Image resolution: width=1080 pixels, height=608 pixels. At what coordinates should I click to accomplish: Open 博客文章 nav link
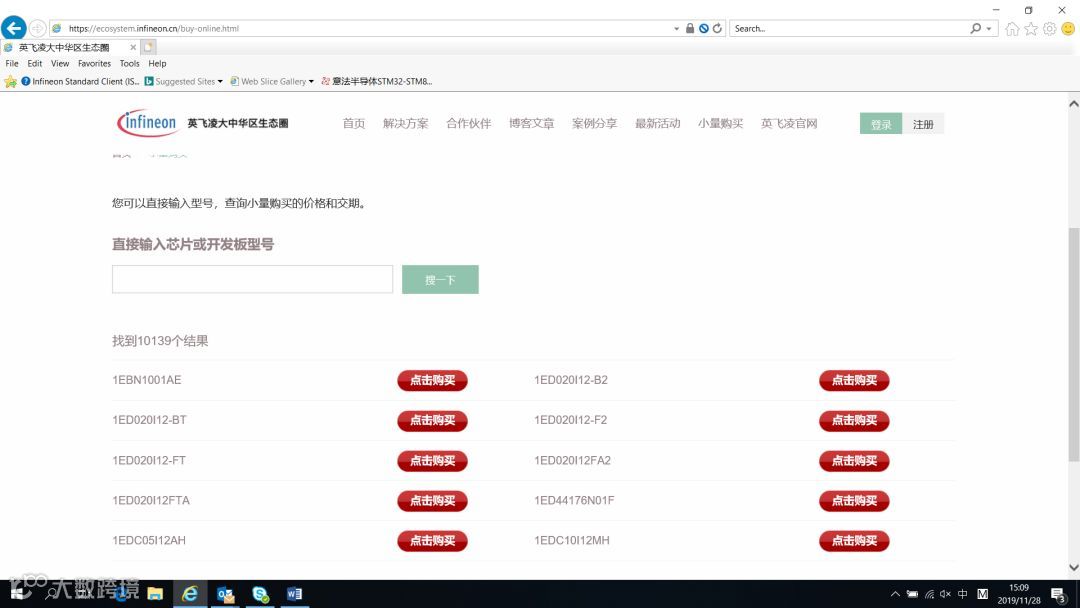point(531,123)
